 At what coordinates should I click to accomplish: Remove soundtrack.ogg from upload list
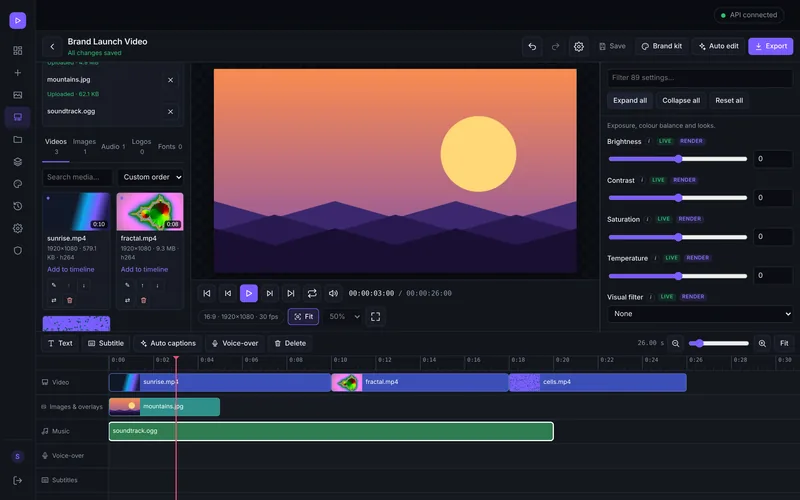[x=170, y=112]
